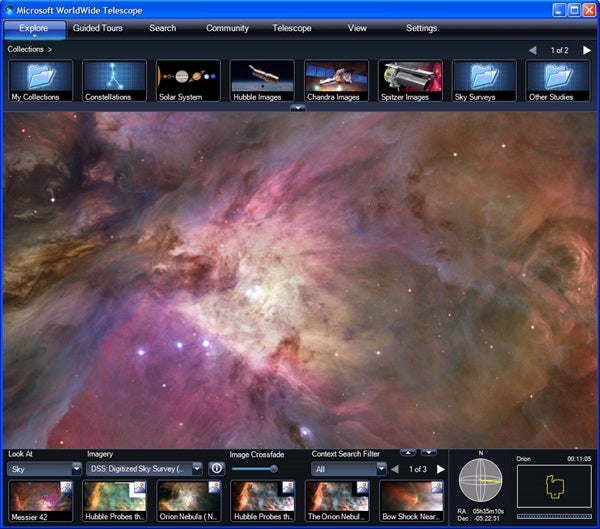Select the Bow Shock Near.. thumbnail
Image resolution: width=600 pixels, height=529 pixels.
411,501
